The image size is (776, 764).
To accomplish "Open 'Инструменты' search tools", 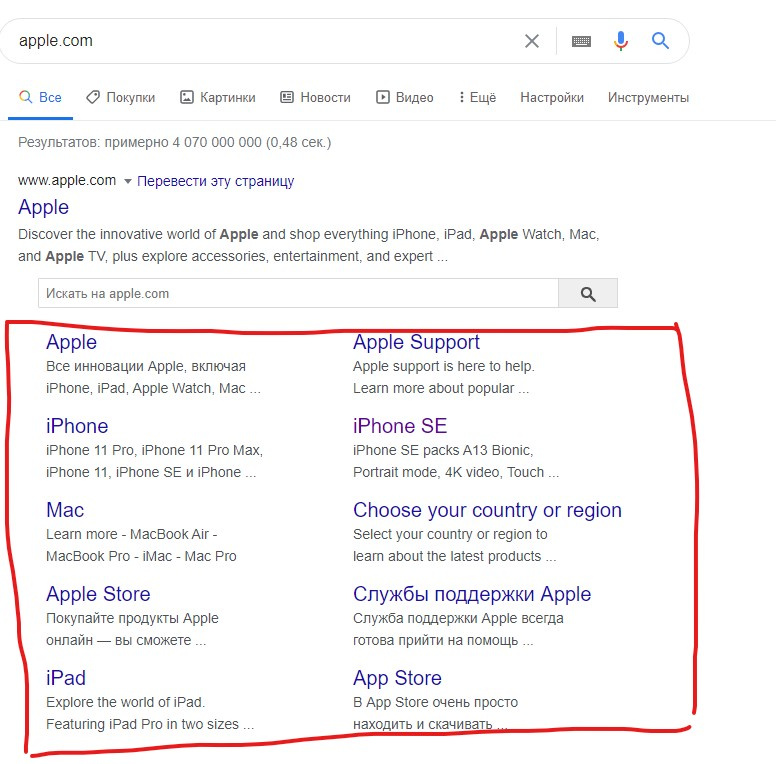I will 648,97.
